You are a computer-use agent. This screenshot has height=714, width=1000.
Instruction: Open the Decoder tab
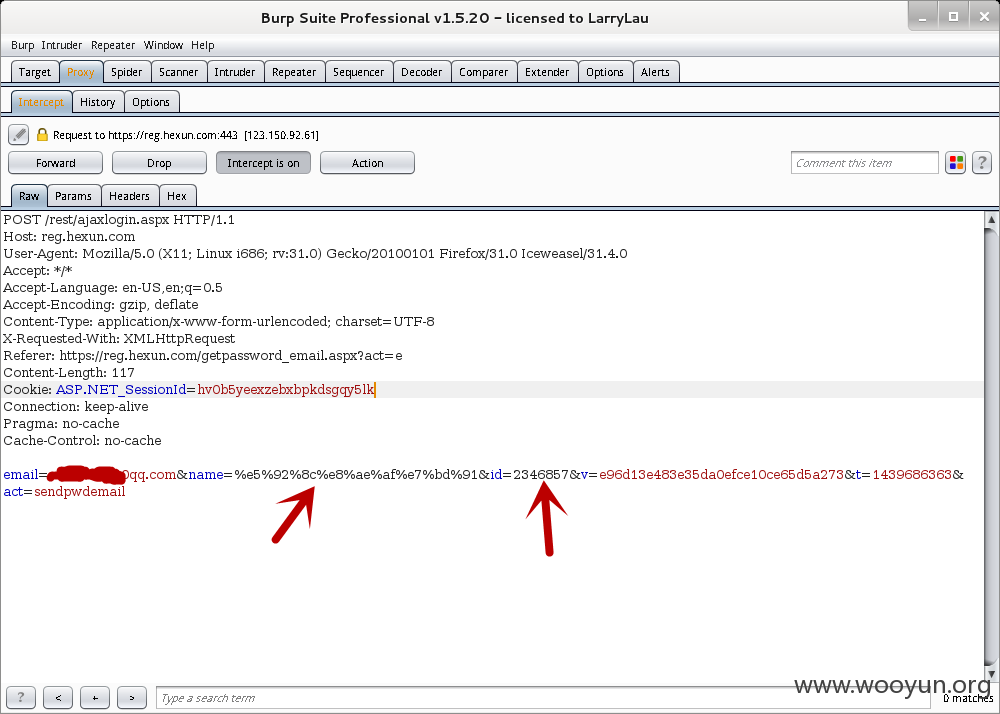click(422, 72)
